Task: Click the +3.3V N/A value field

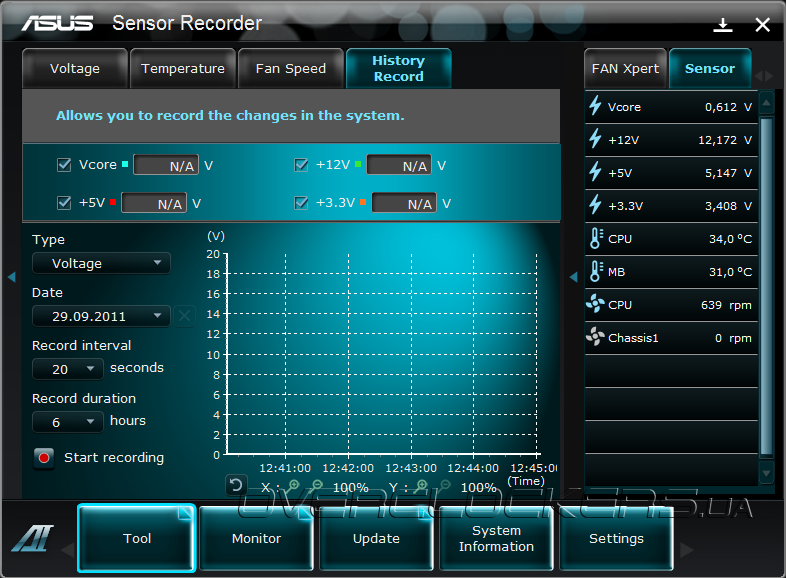Action: pyautogui.click(x=404, y=203)
